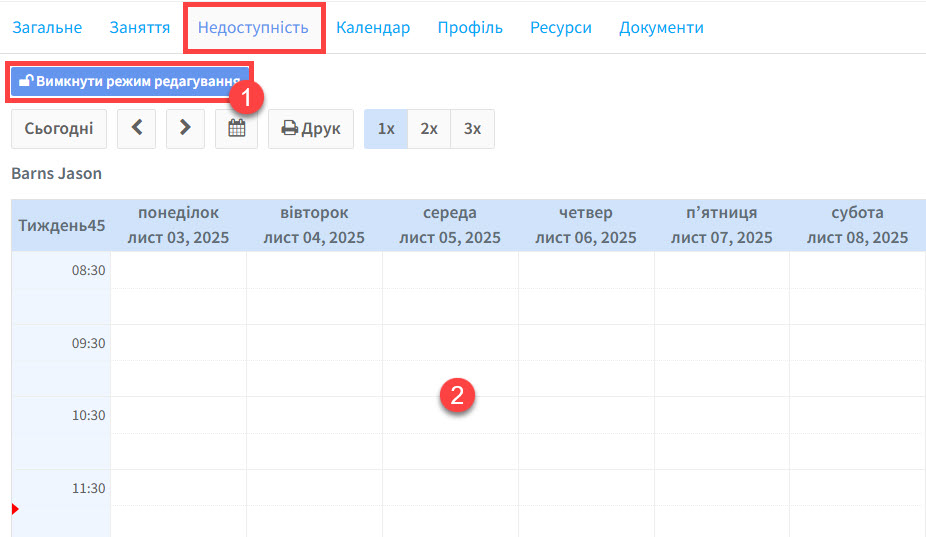Click Saturday 09:30 time slot cell

coord(857,343)
